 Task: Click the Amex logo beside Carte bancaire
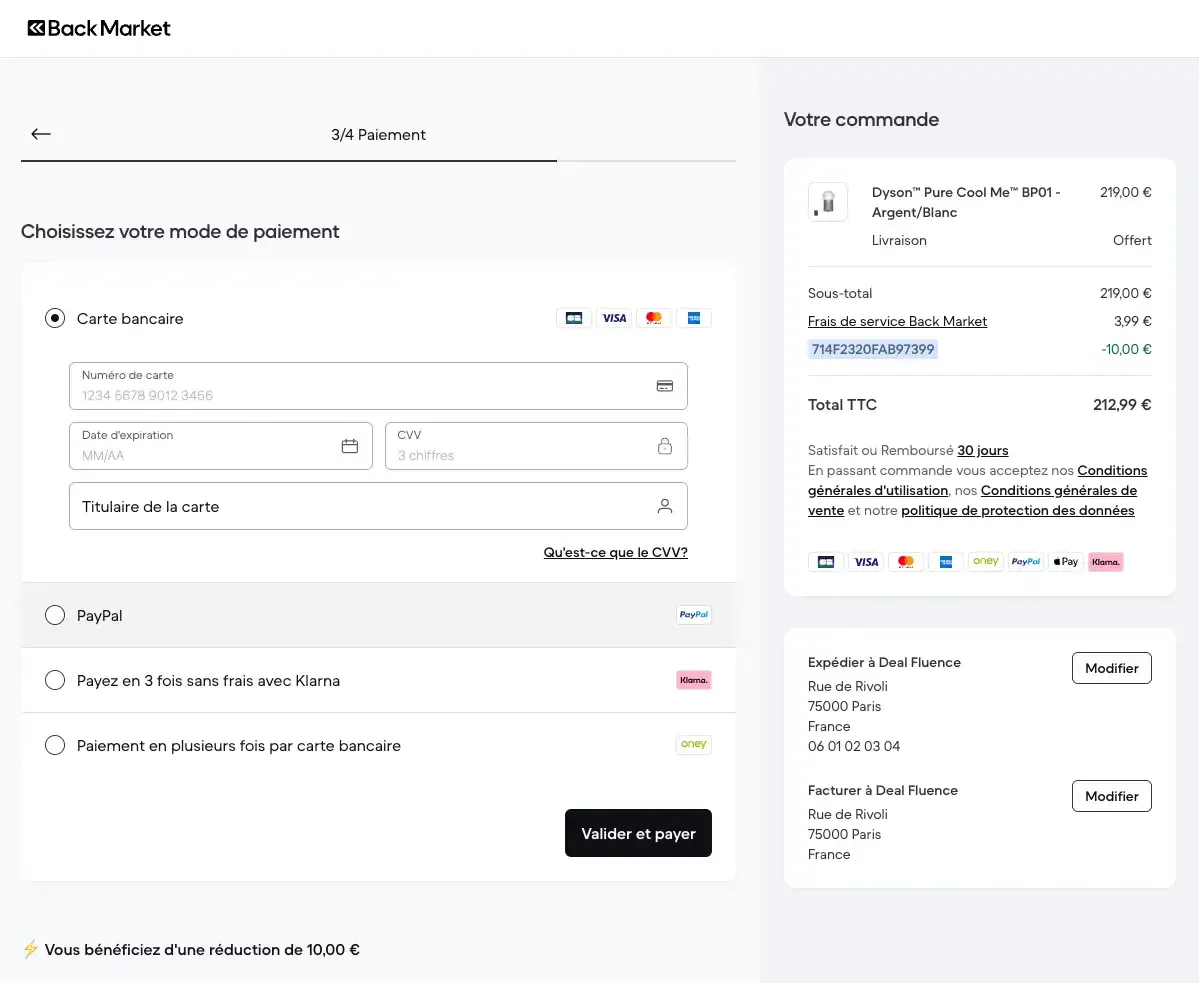point(694,318)
